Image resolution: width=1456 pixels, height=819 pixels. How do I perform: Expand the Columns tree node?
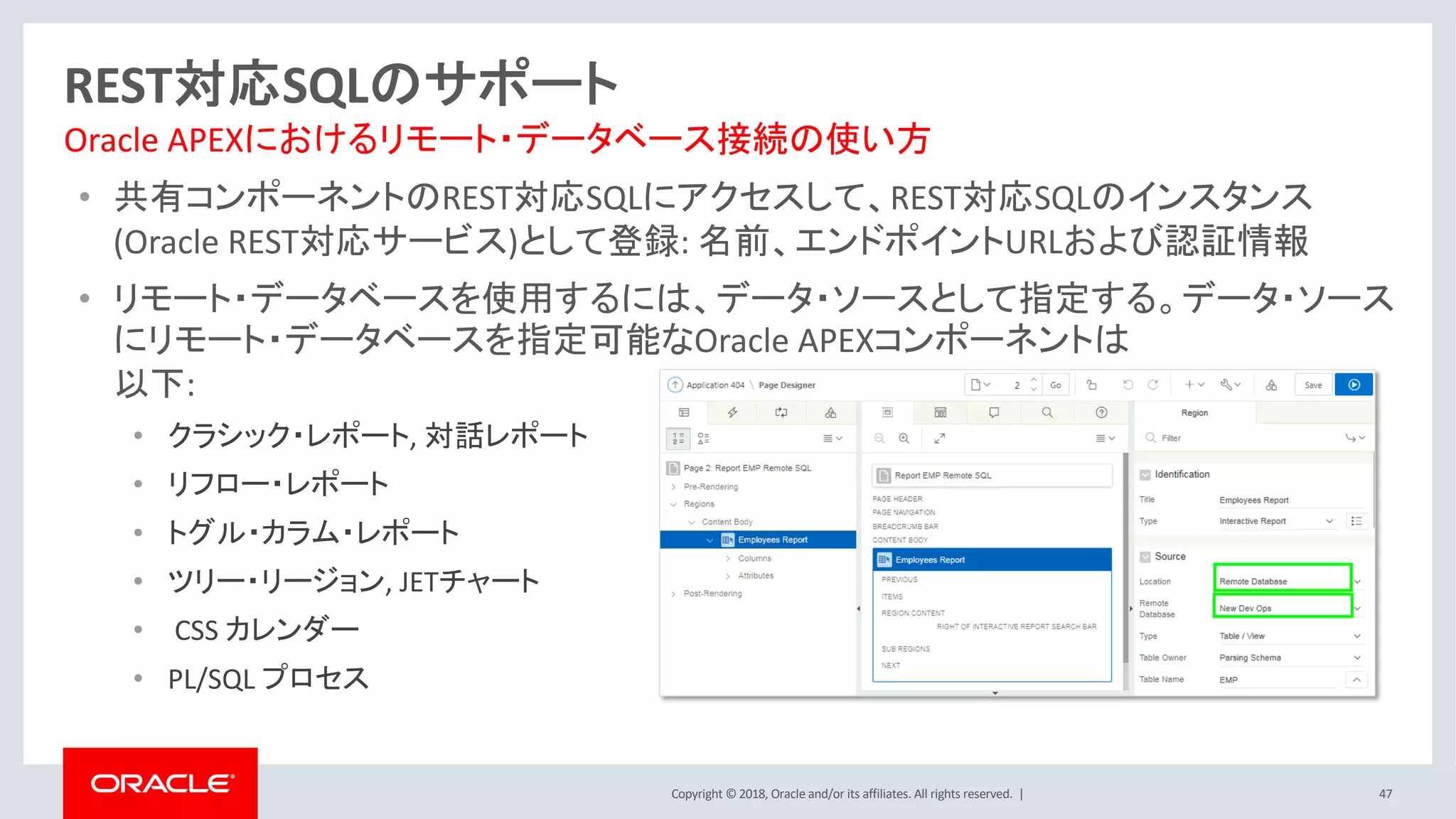[x=727, y=559]
